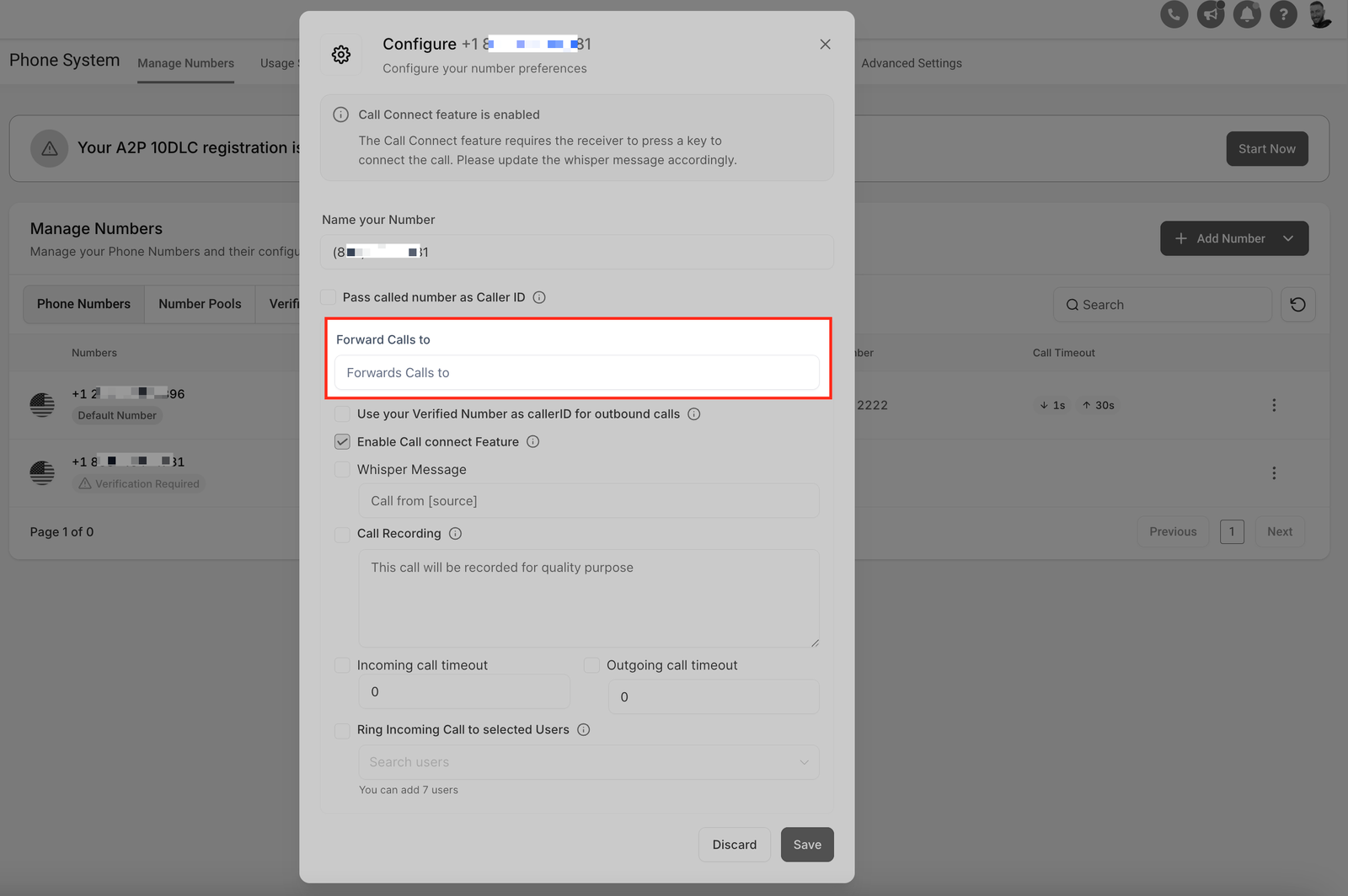Expand the Add Number dropdown arrow
Viewport: 1348px width, 896px height.
(1288, 238)
